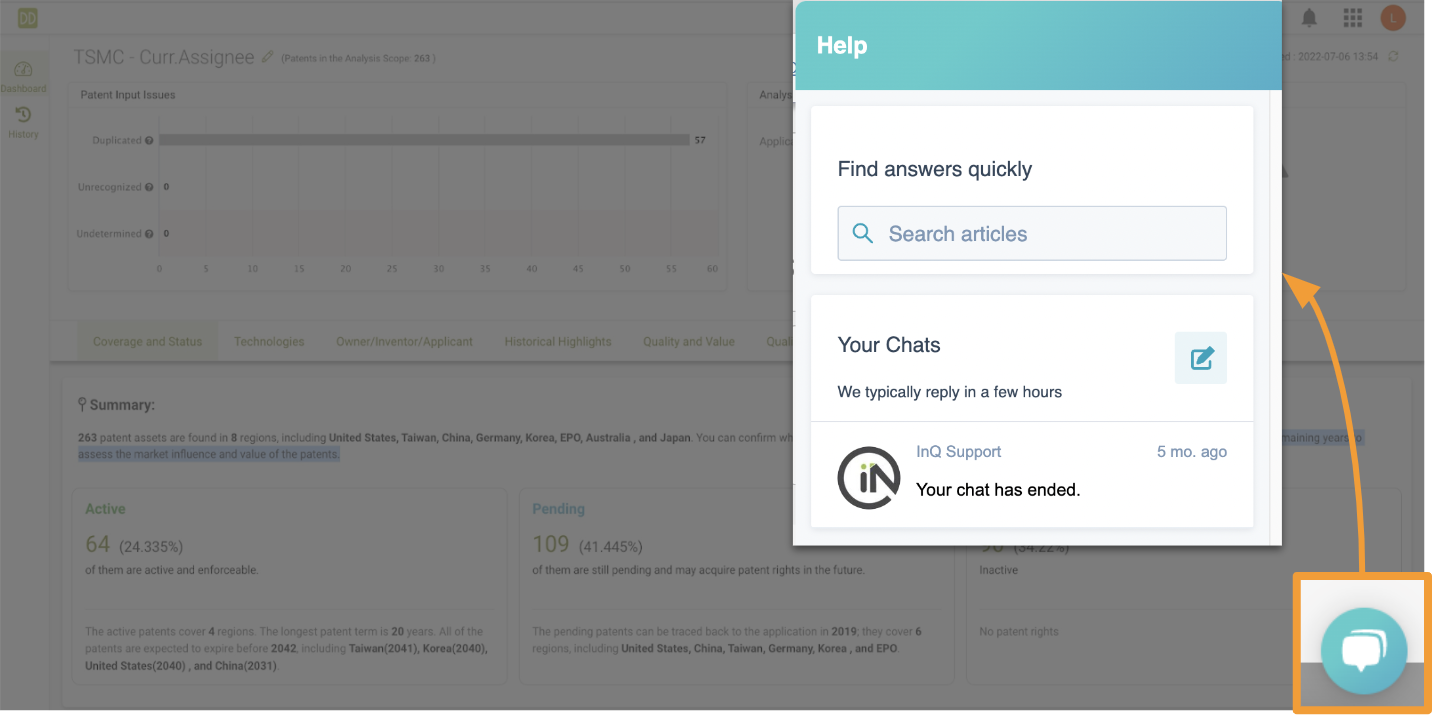Image resolution: width=1436 pixels, height=720 pixels.
Task: Start a new chat with compose icon
Action: click(1201, 358)
